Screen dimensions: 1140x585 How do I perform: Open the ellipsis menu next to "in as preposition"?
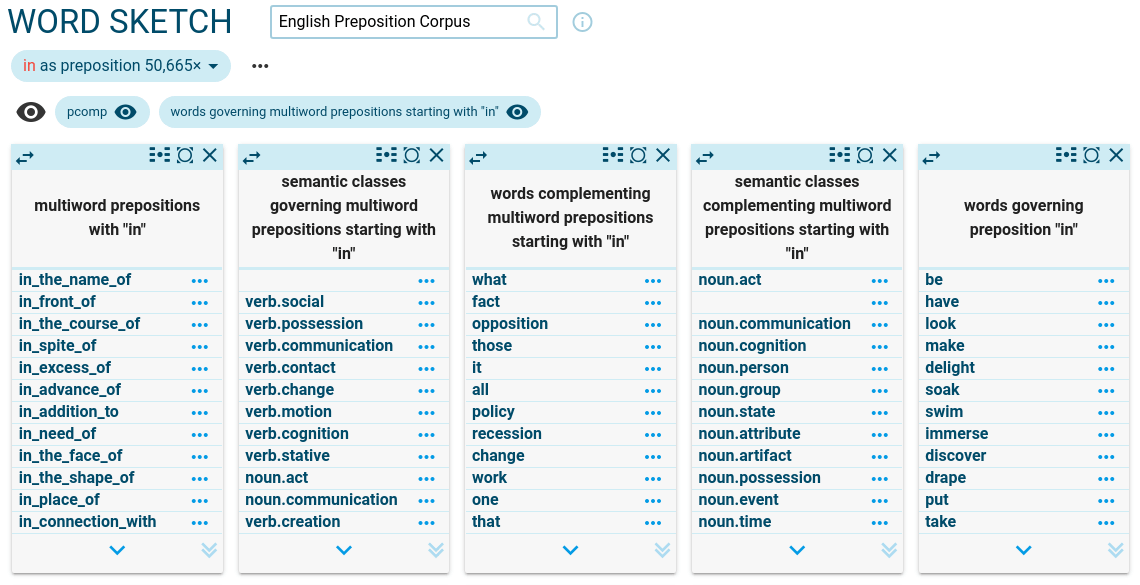[260, 66]
